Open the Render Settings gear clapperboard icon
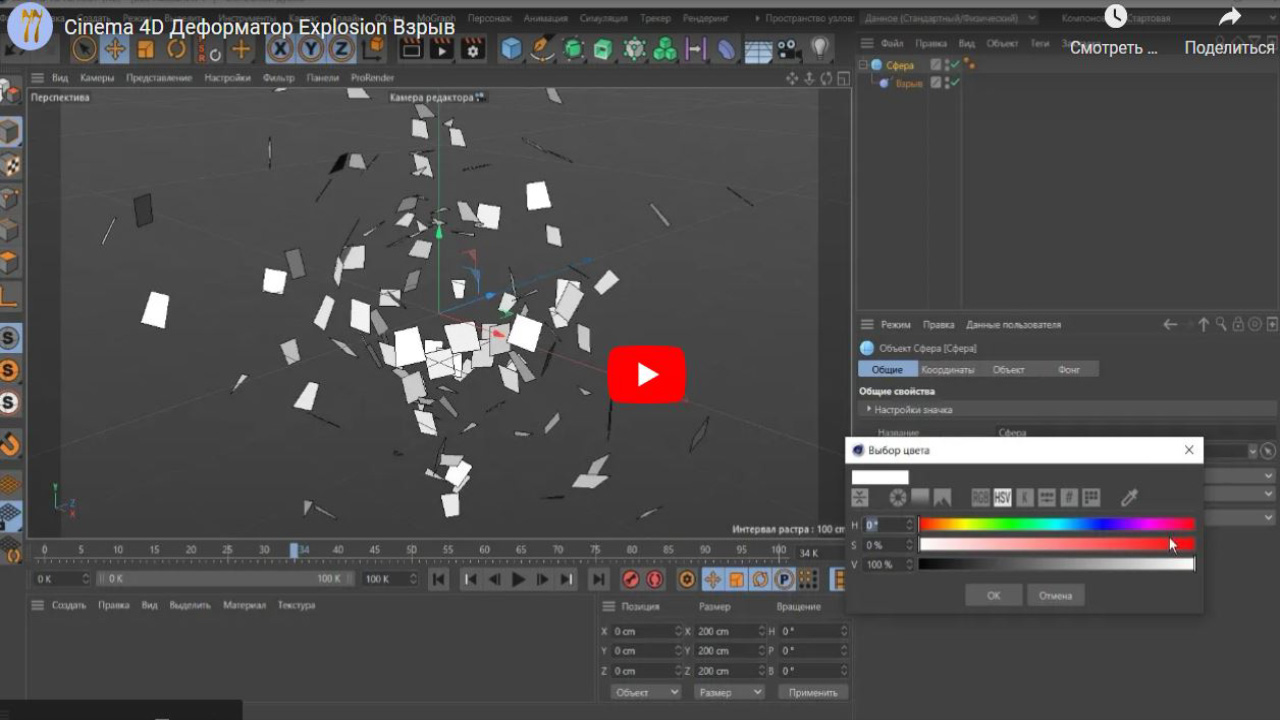1280x720 pixels. (472, 49)
